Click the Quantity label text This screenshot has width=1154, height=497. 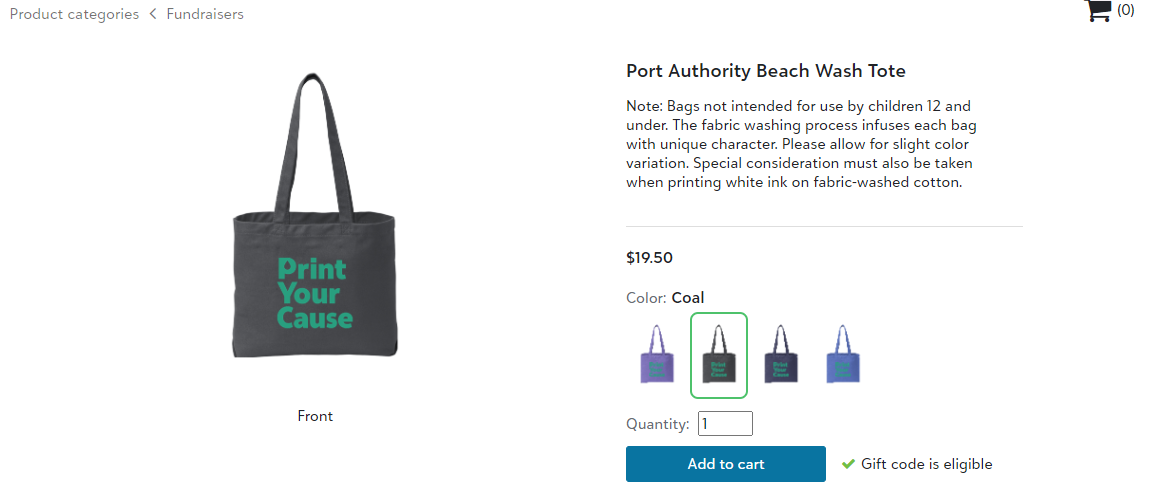657,424
